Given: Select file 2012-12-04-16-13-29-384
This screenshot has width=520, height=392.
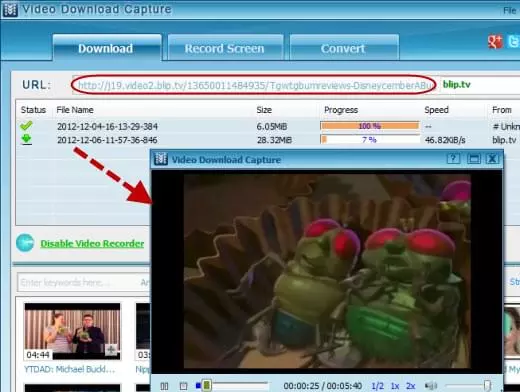Looking at the screenshot, I should (107, 126).
